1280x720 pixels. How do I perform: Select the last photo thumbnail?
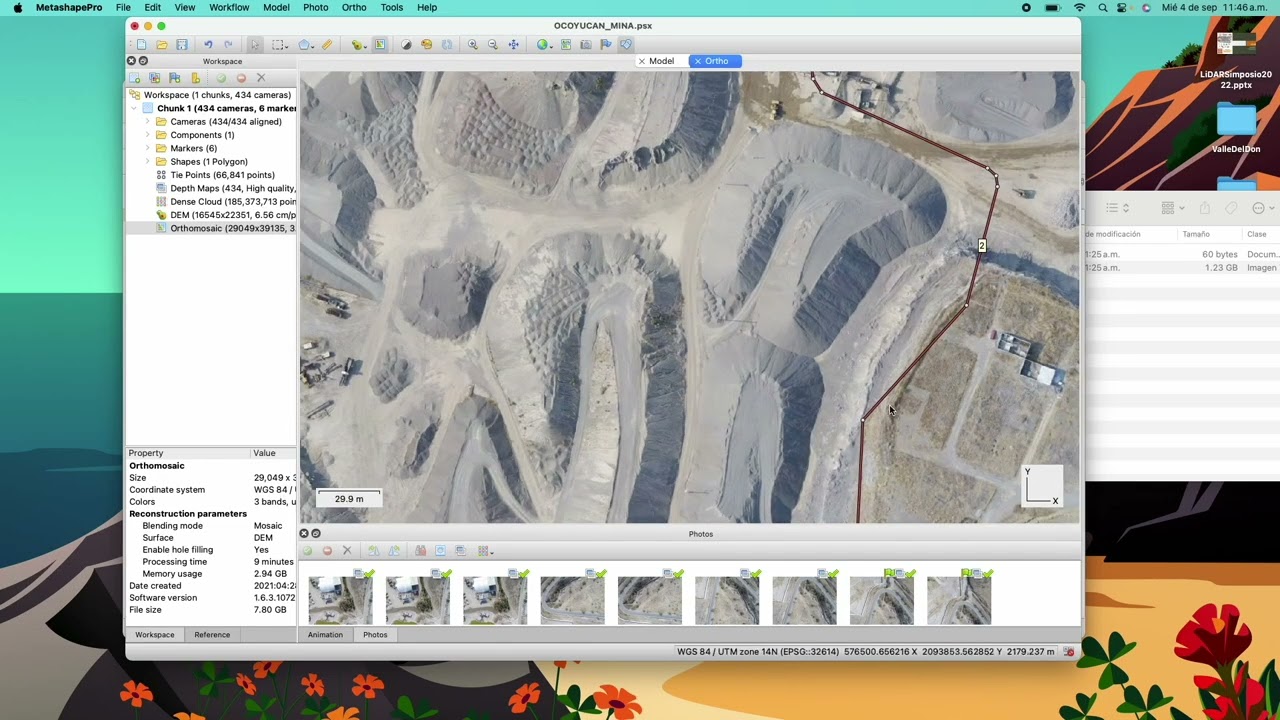pos(959,600)
